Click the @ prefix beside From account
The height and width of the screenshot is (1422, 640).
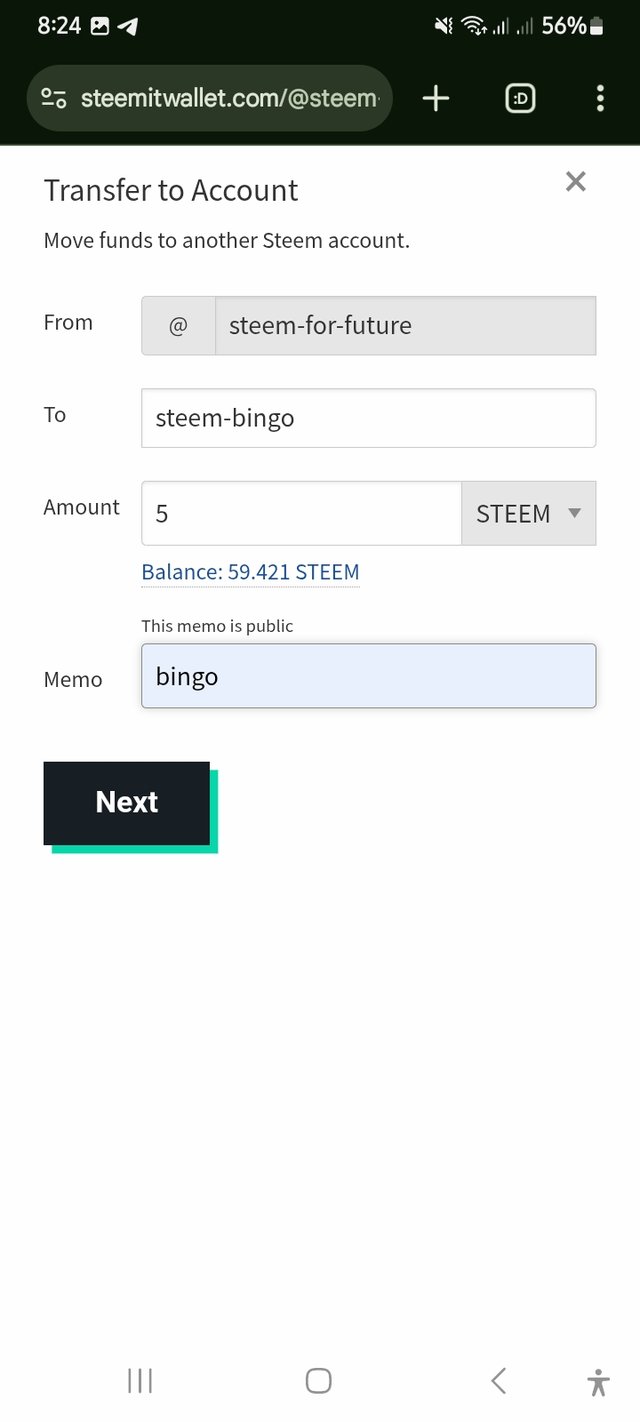(178, 325)
